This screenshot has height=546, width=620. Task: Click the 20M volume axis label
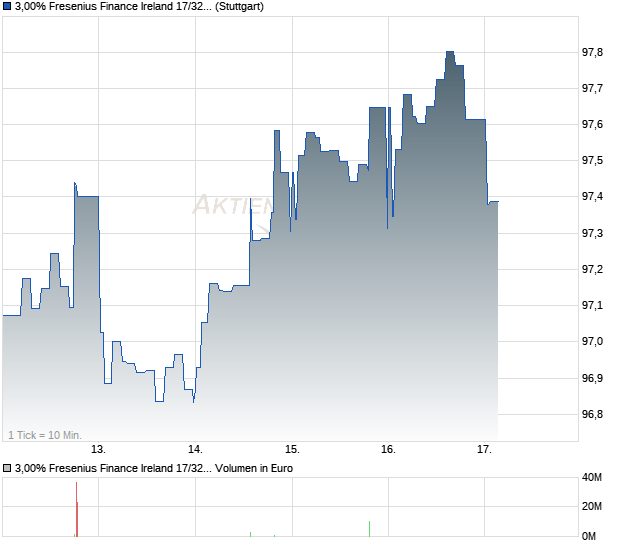click(x=592, y=506)
